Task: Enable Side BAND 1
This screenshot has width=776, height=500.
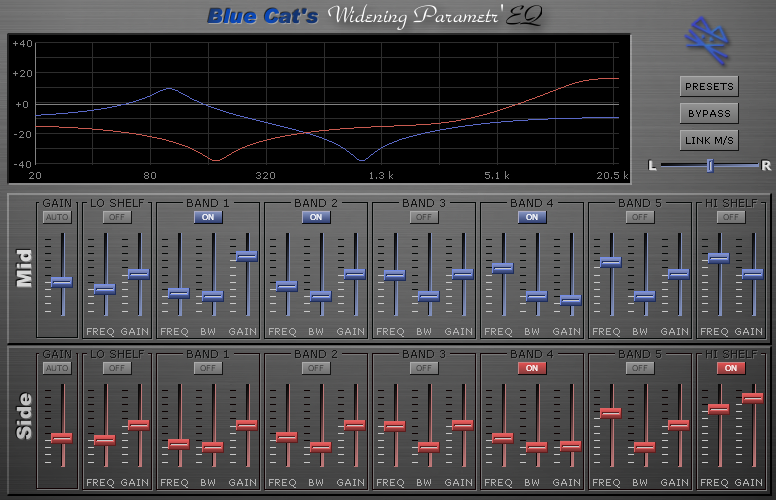Action: click(x=208, y=368)
